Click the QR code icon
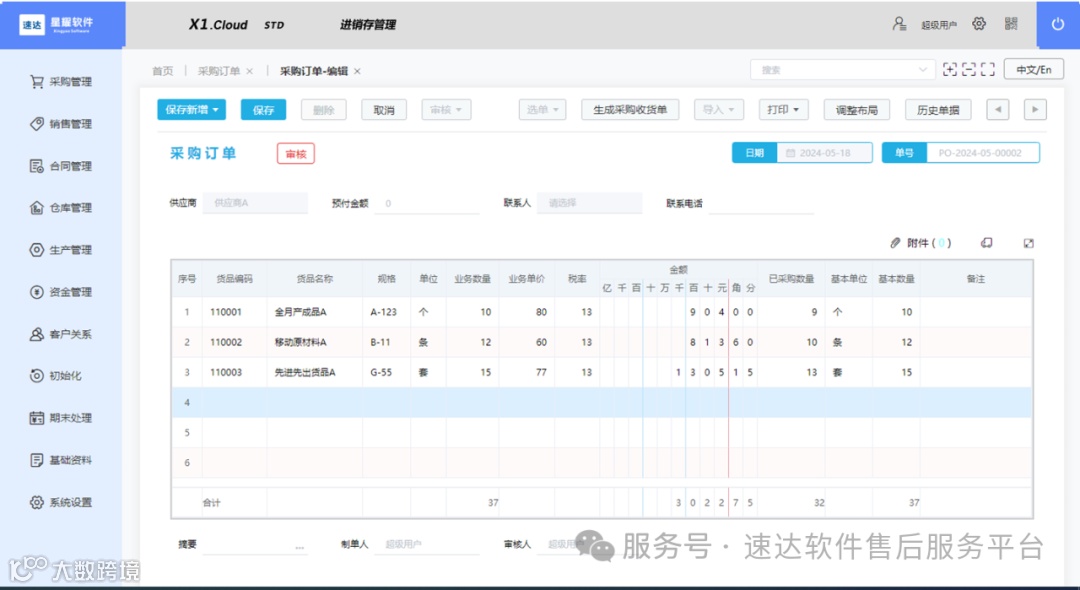 point(1011,24)
